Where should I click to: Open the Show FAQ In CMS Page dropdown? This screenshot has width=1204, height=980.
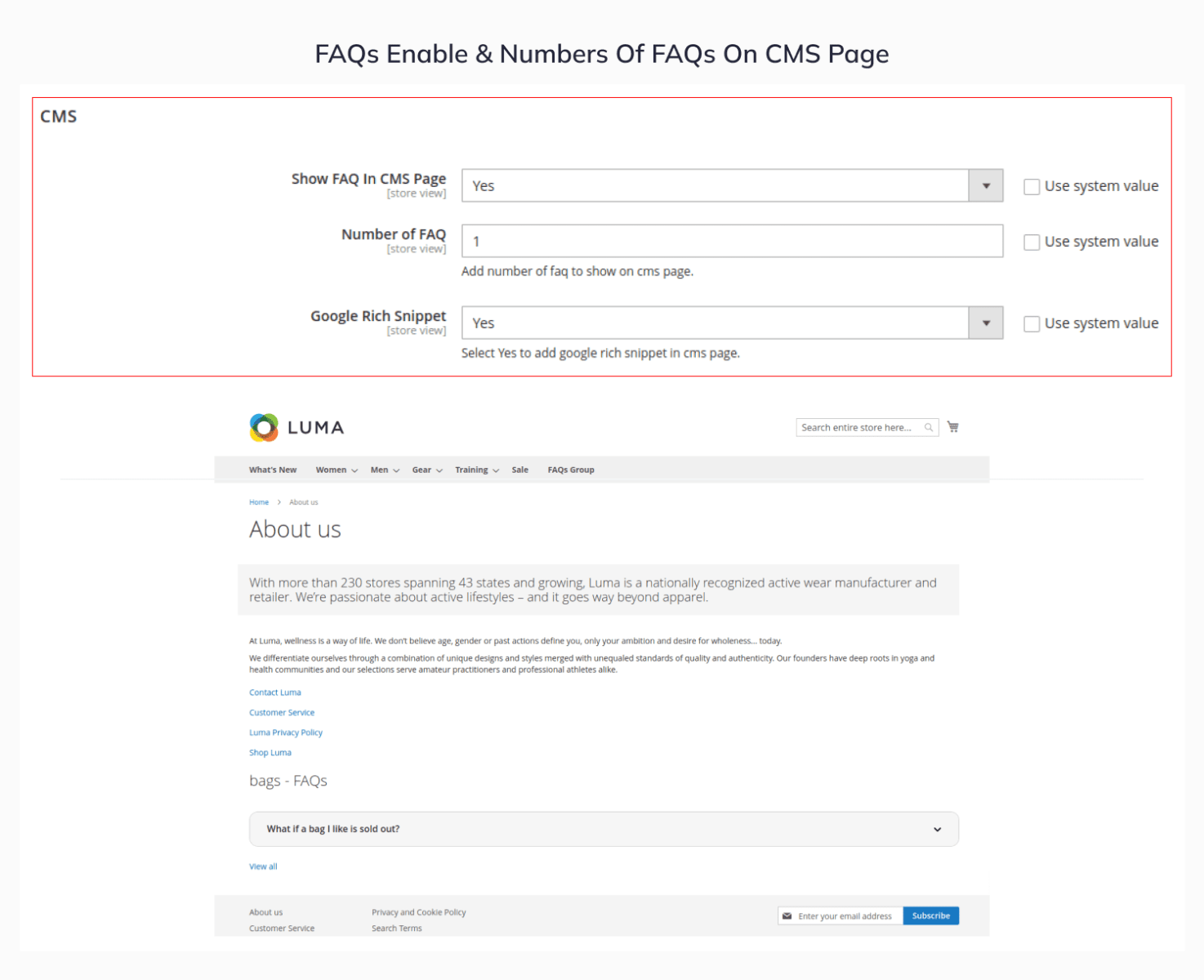click(x=732, y=186)
